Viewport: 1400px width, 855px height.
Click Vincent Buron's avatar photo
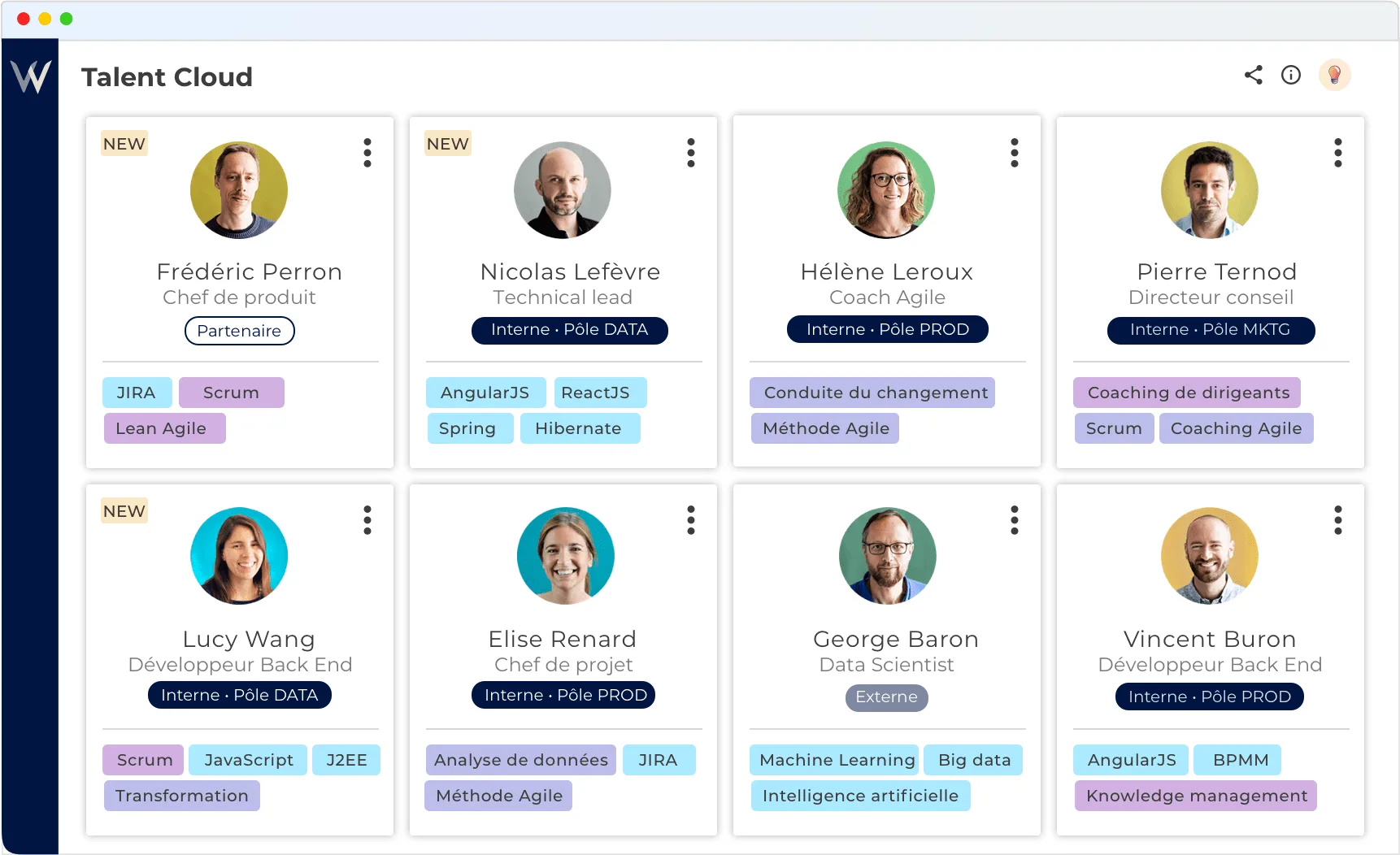coord(1210,556)
